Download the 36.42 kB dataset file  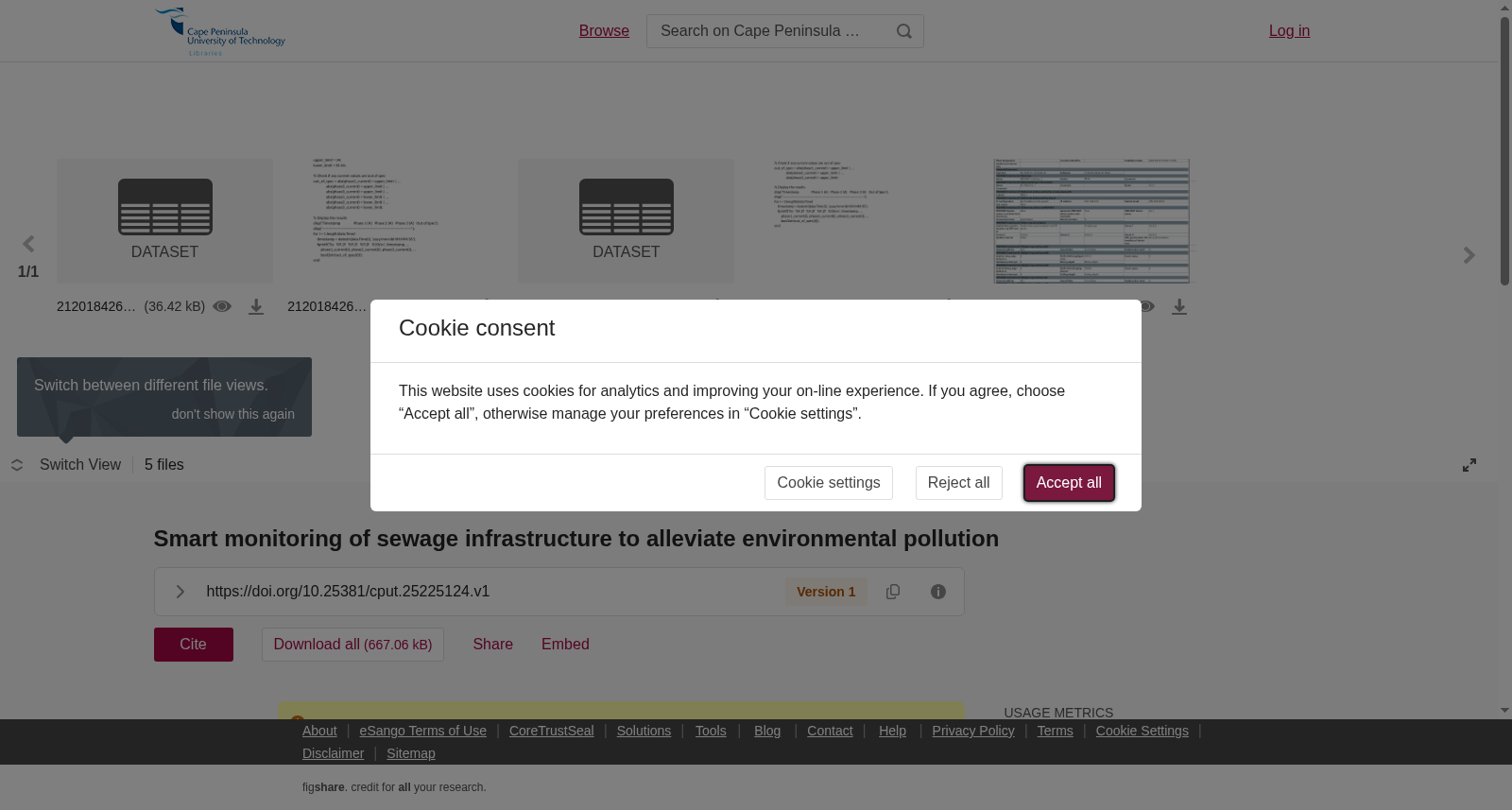(x=256, y=306)
